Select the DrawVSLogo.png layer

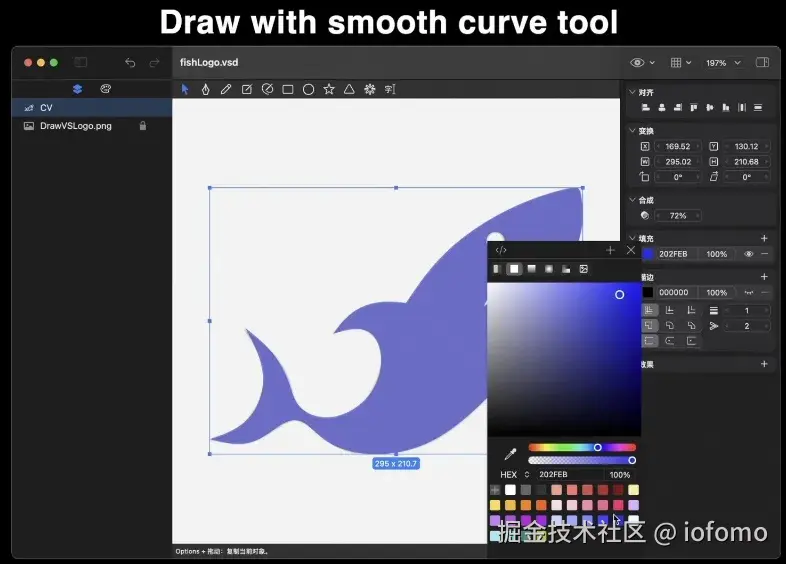tap(92, 126)
